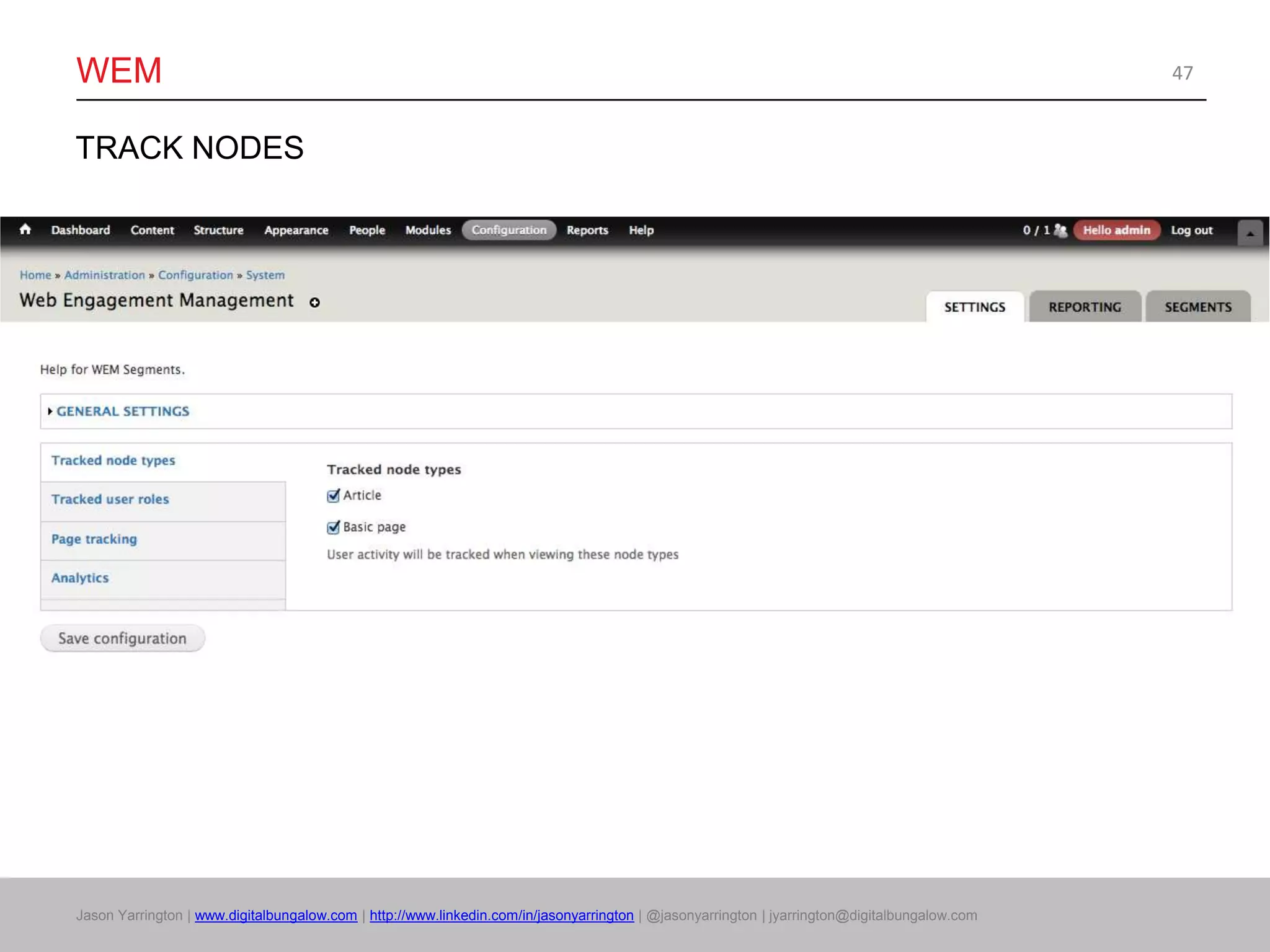The image size is (1270, 952).
Task: Click the plus shortcut icon beside the page title
Action: click(x=315, y=302)
